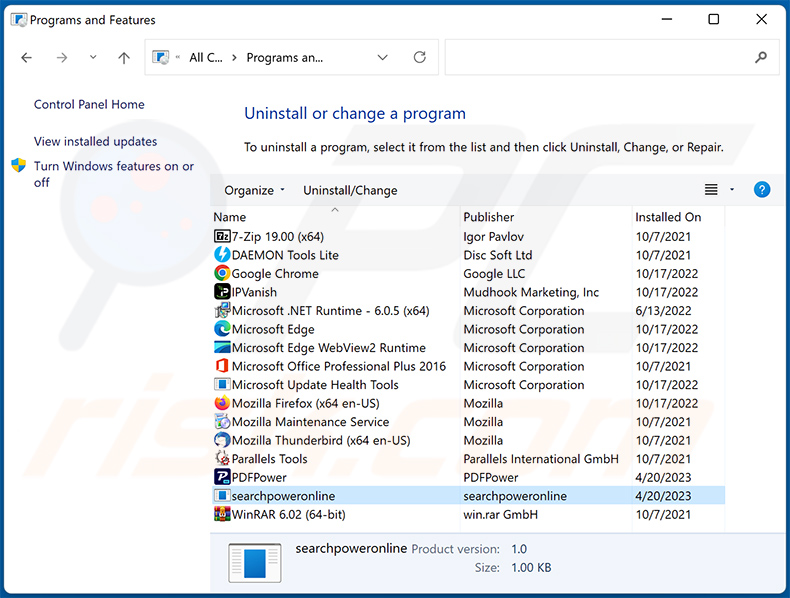Select the DAEMON Tools Lite entry
The image size is (790, 598).
click(285, 255)
